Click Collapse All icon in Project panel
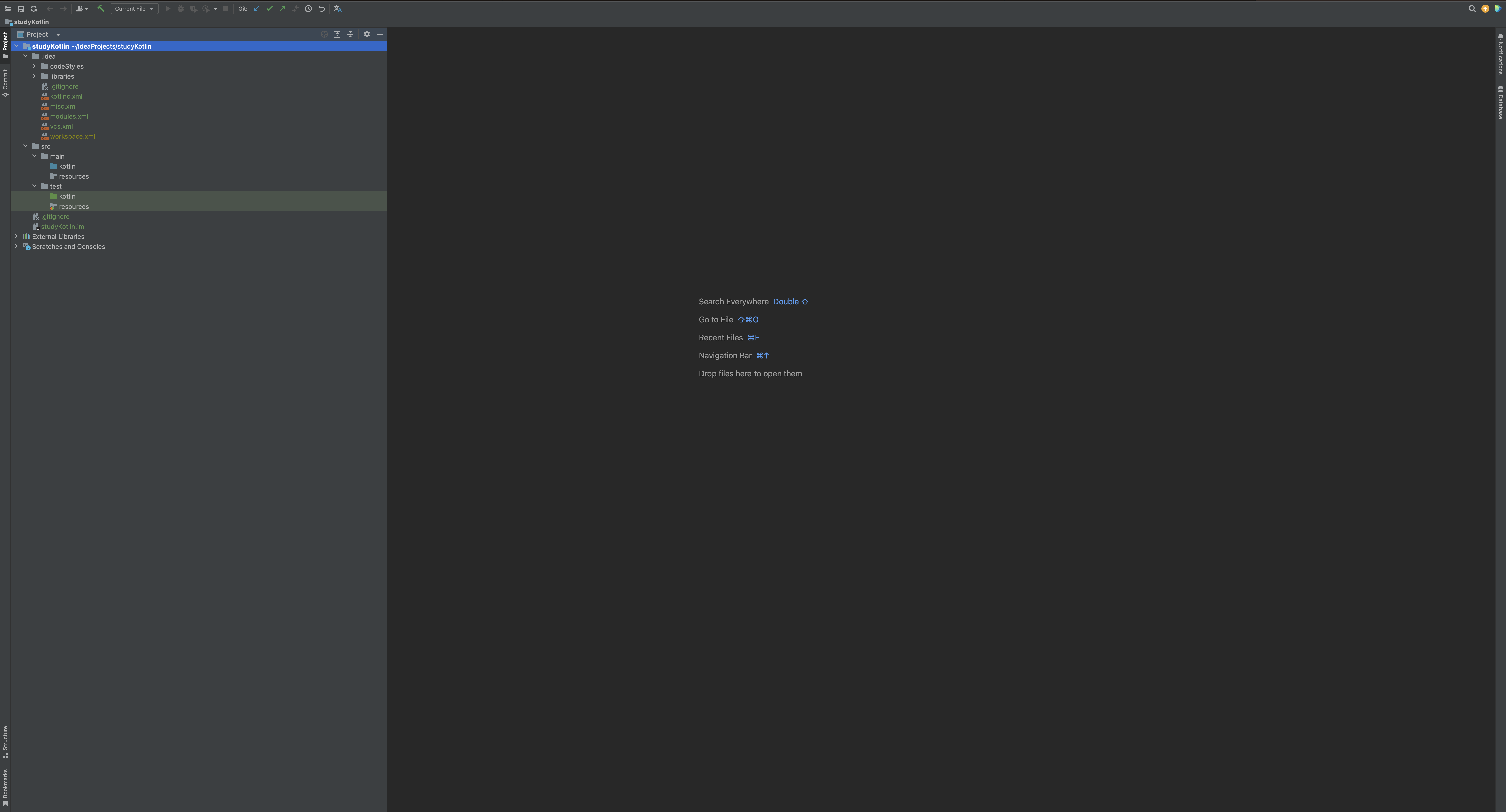Viewport: 1506px width, 812px height. (350, 34)
